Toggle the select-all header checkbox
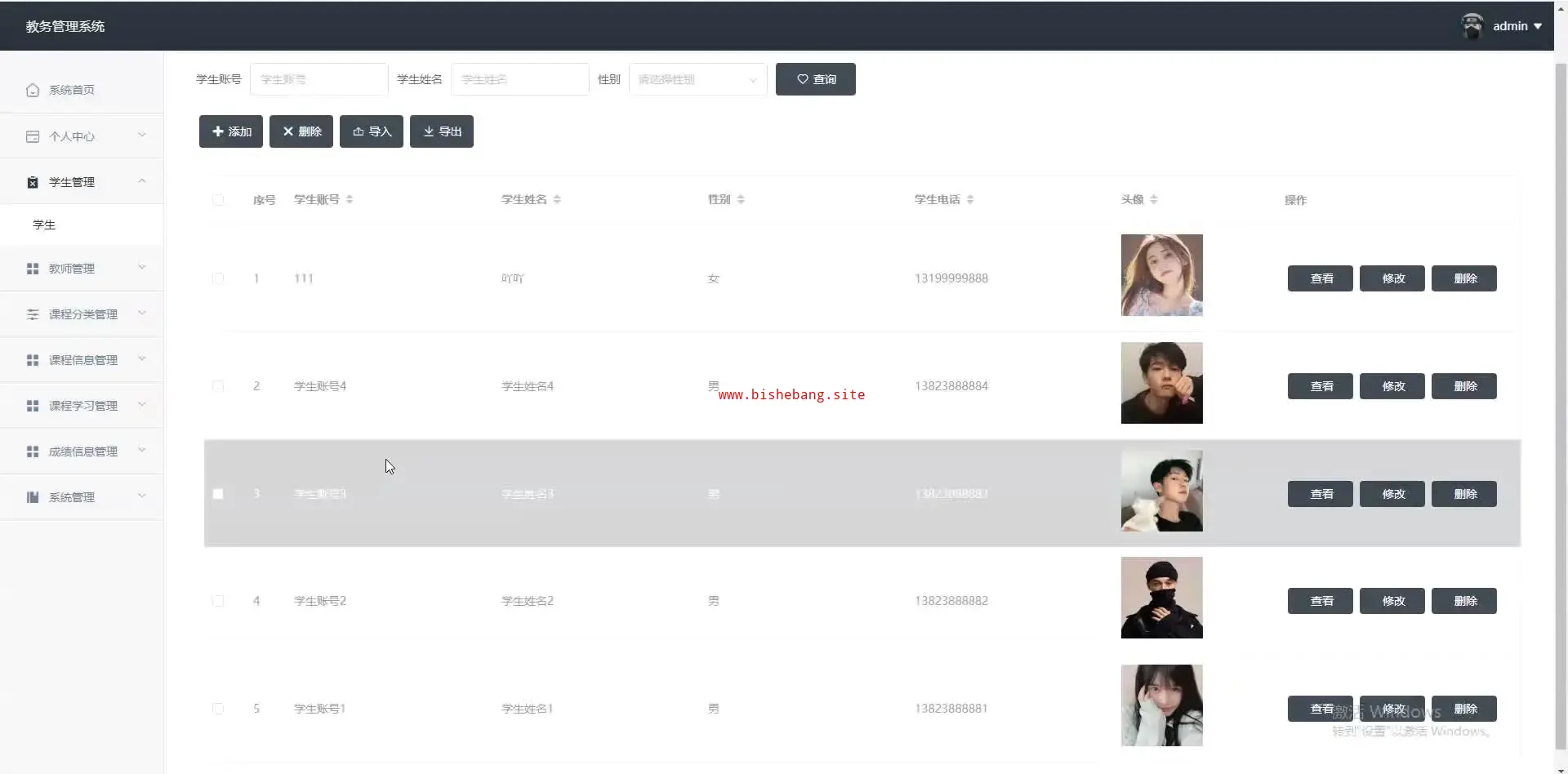1568x774 pixels. click(218, 200)
